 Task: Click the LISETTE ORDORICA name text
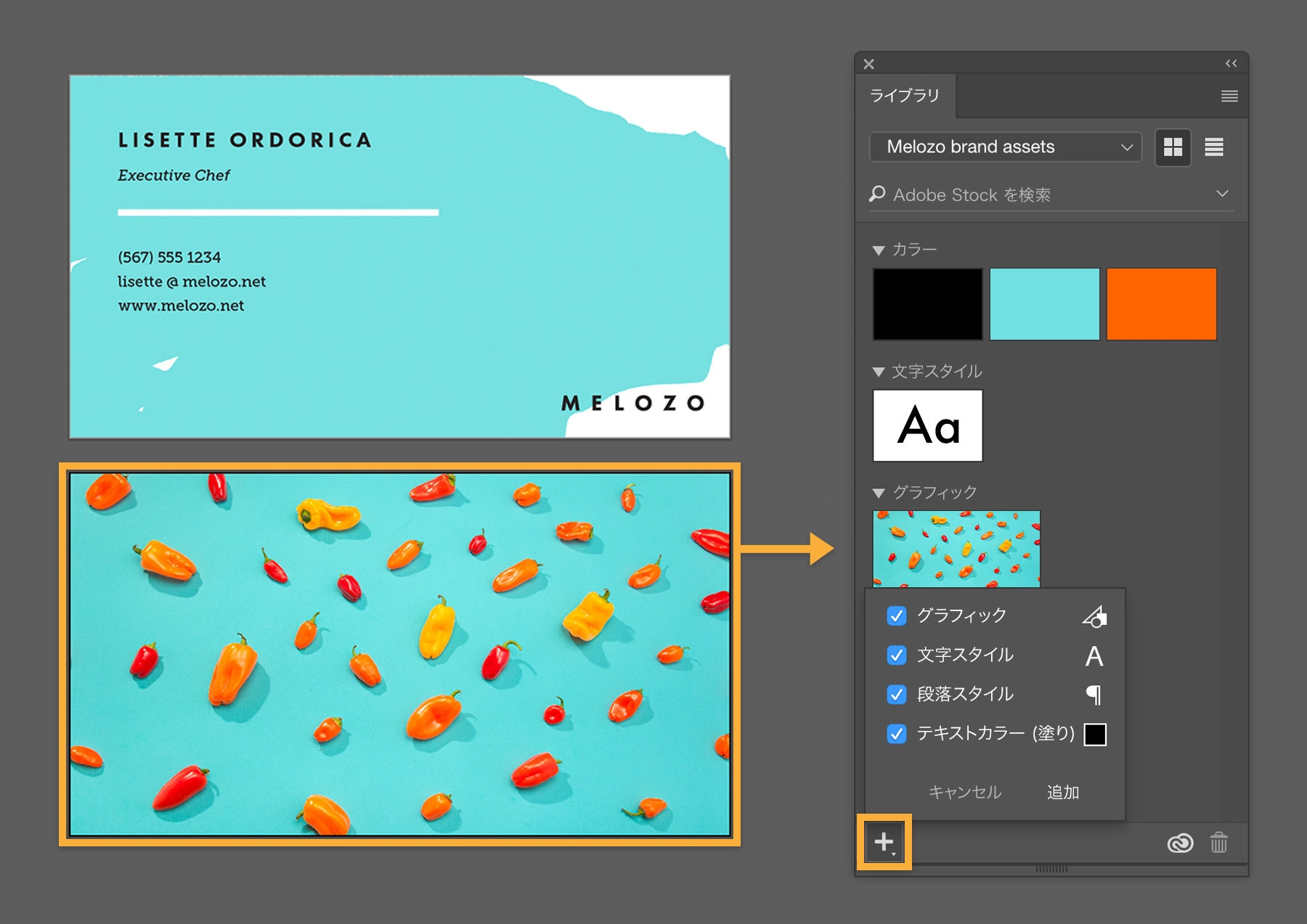tap(245, 139)
